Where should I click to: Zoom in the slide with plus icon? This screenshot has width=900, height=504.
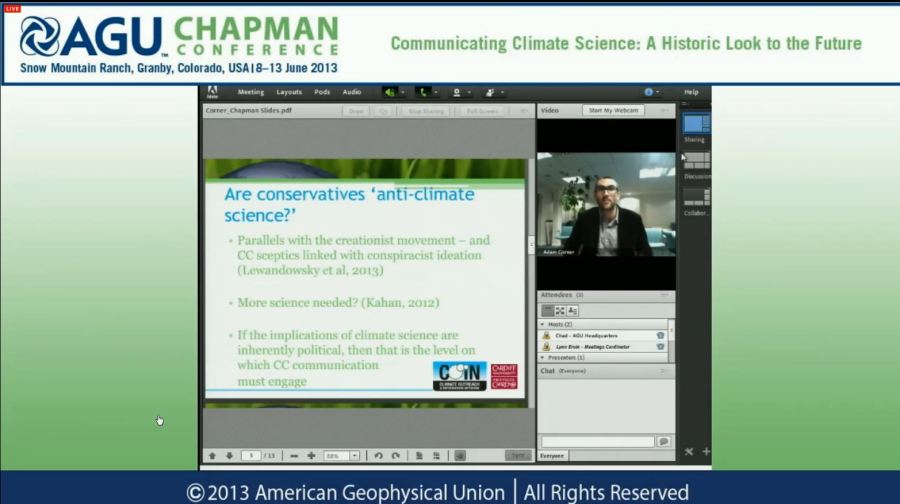click(x=311, y=456)
